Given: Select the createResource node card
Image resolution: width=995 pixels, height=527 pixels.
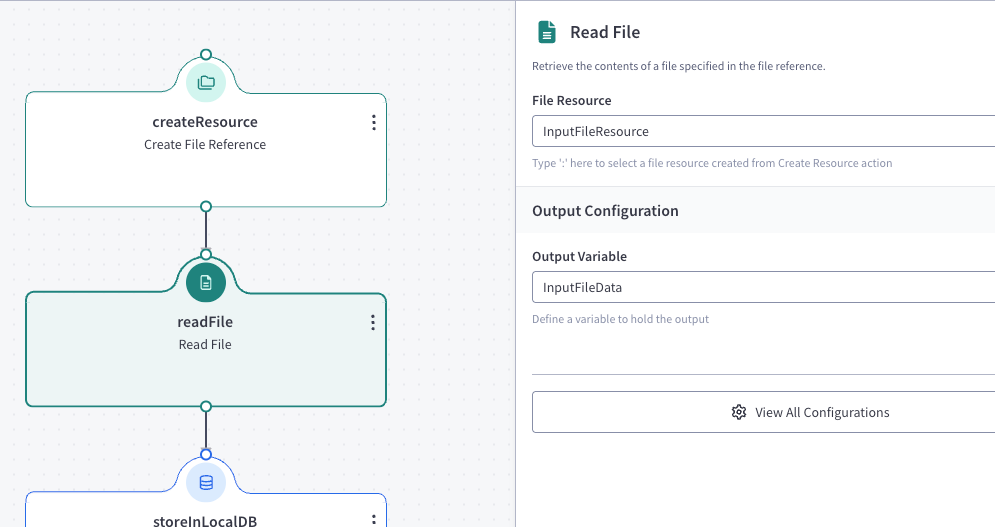Looking at the screenshot, I should (x=206, y=150).
